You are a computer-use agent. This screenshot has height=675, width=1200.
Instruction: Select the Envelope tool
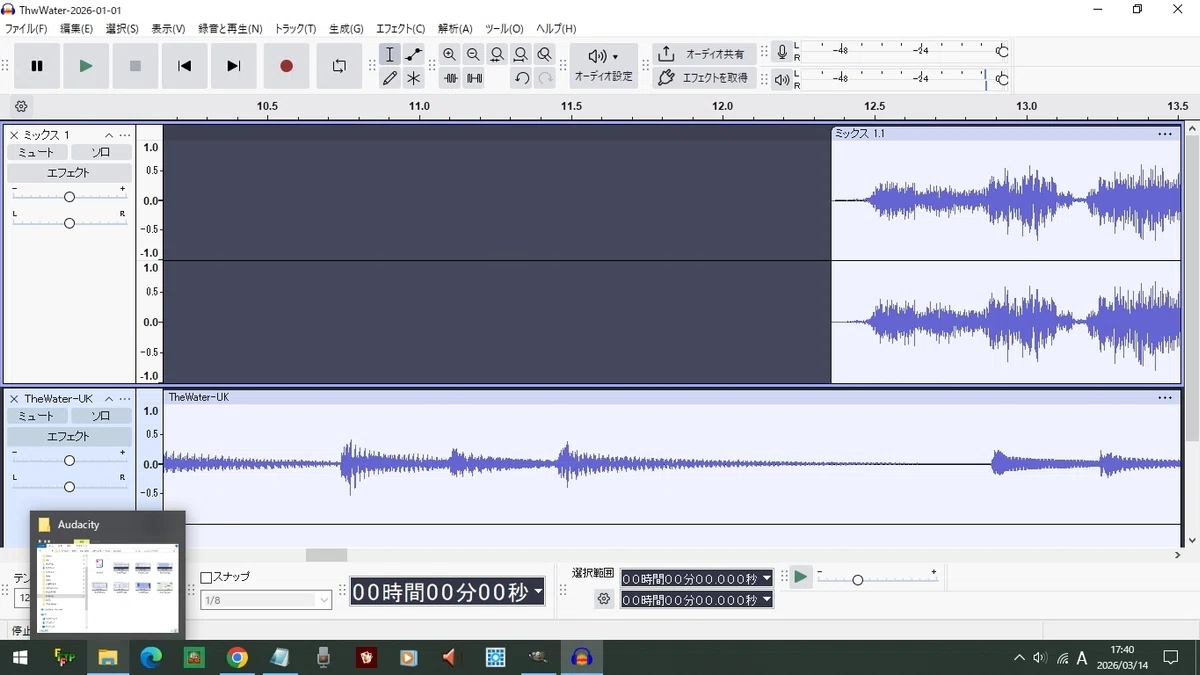414,54
